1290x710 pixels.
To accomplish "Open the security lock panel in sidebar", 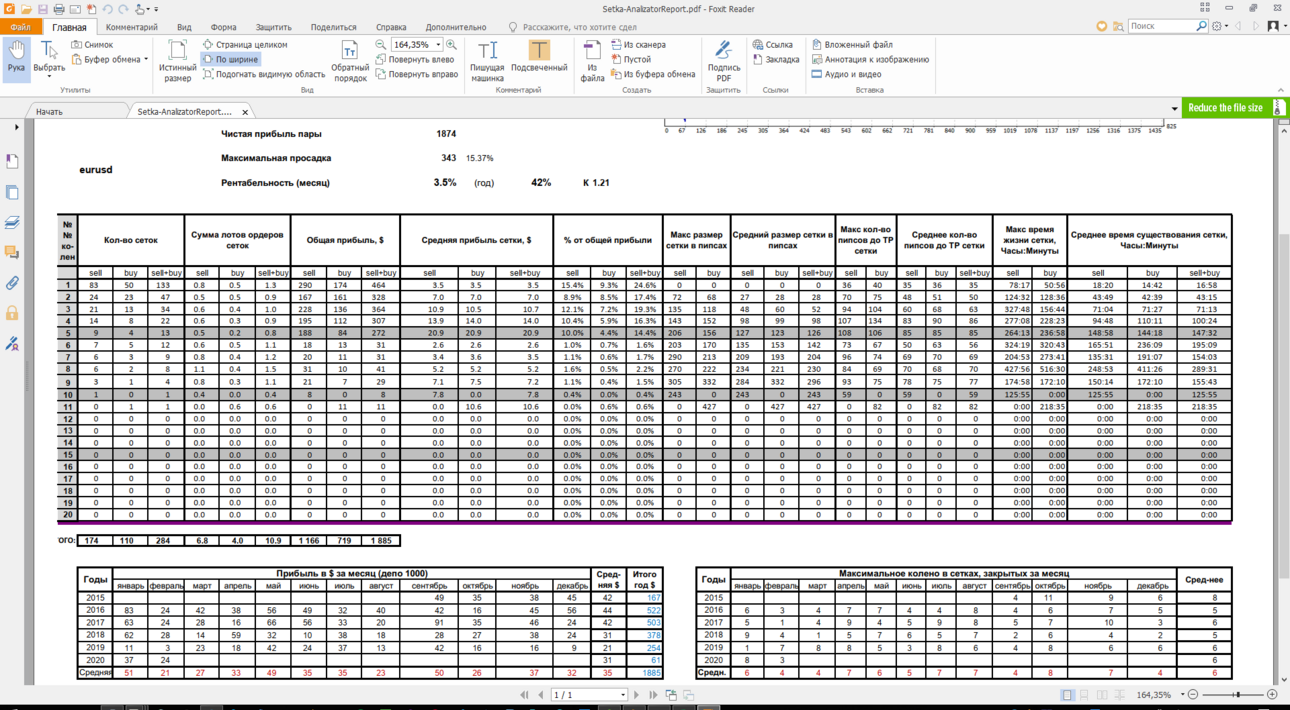I will (x=13, y=313).
